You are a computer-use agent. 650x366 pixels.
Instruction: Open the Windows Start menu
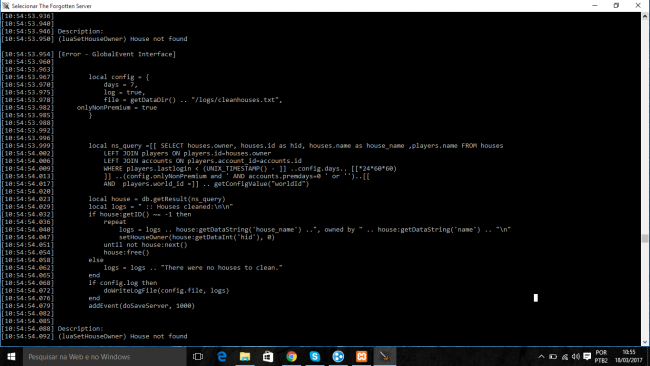click(11, 356)
